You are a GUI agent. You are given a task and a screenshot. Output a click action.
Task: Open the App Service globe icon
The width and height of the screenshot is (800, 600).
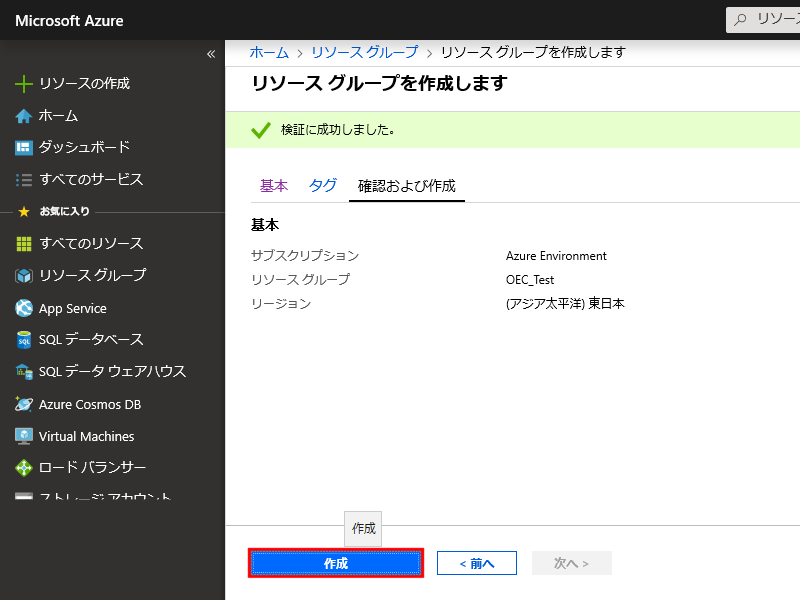(x=24, y=308)
